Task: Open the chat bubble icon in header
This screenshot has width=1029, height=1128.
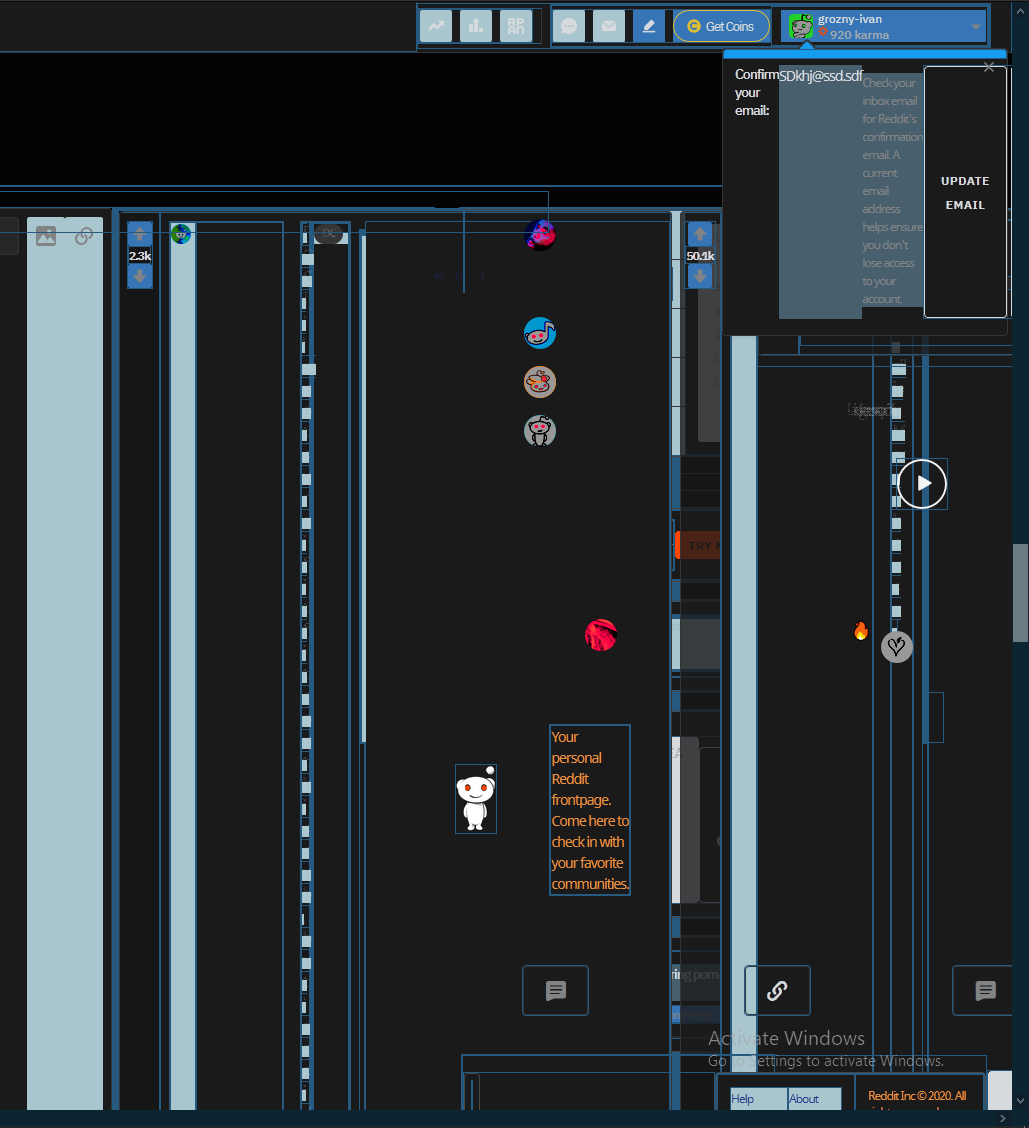Action: point(569,26)
